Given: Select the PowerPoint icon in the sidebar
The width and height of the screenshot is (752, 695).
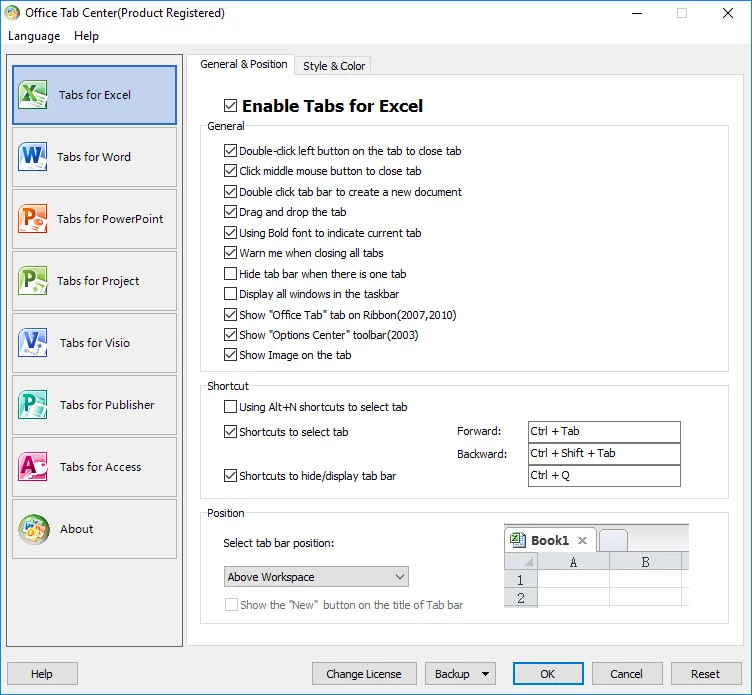Looking at the screenshot, I should point(33,218).
